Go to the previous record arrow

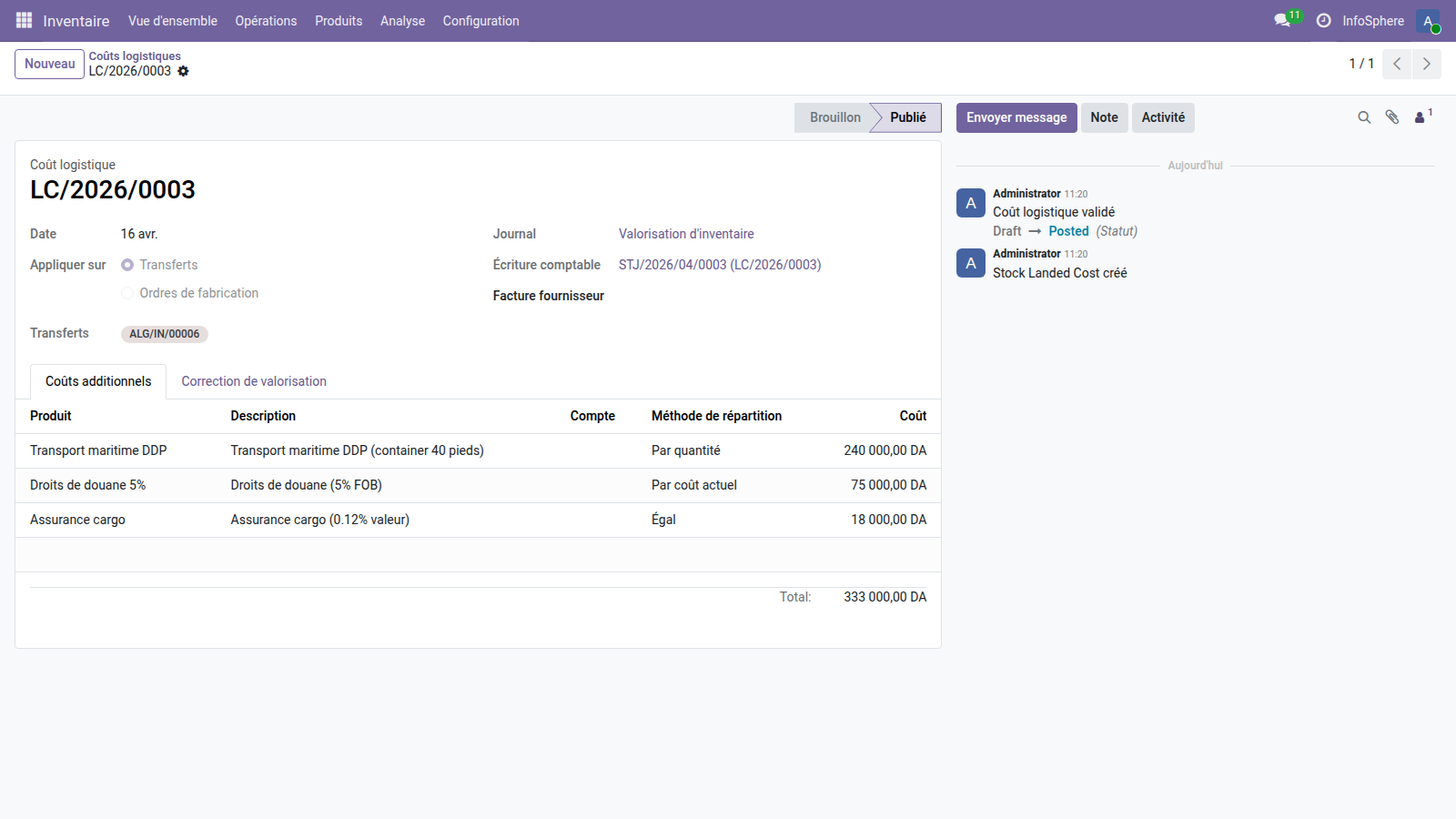[1397, 64]
